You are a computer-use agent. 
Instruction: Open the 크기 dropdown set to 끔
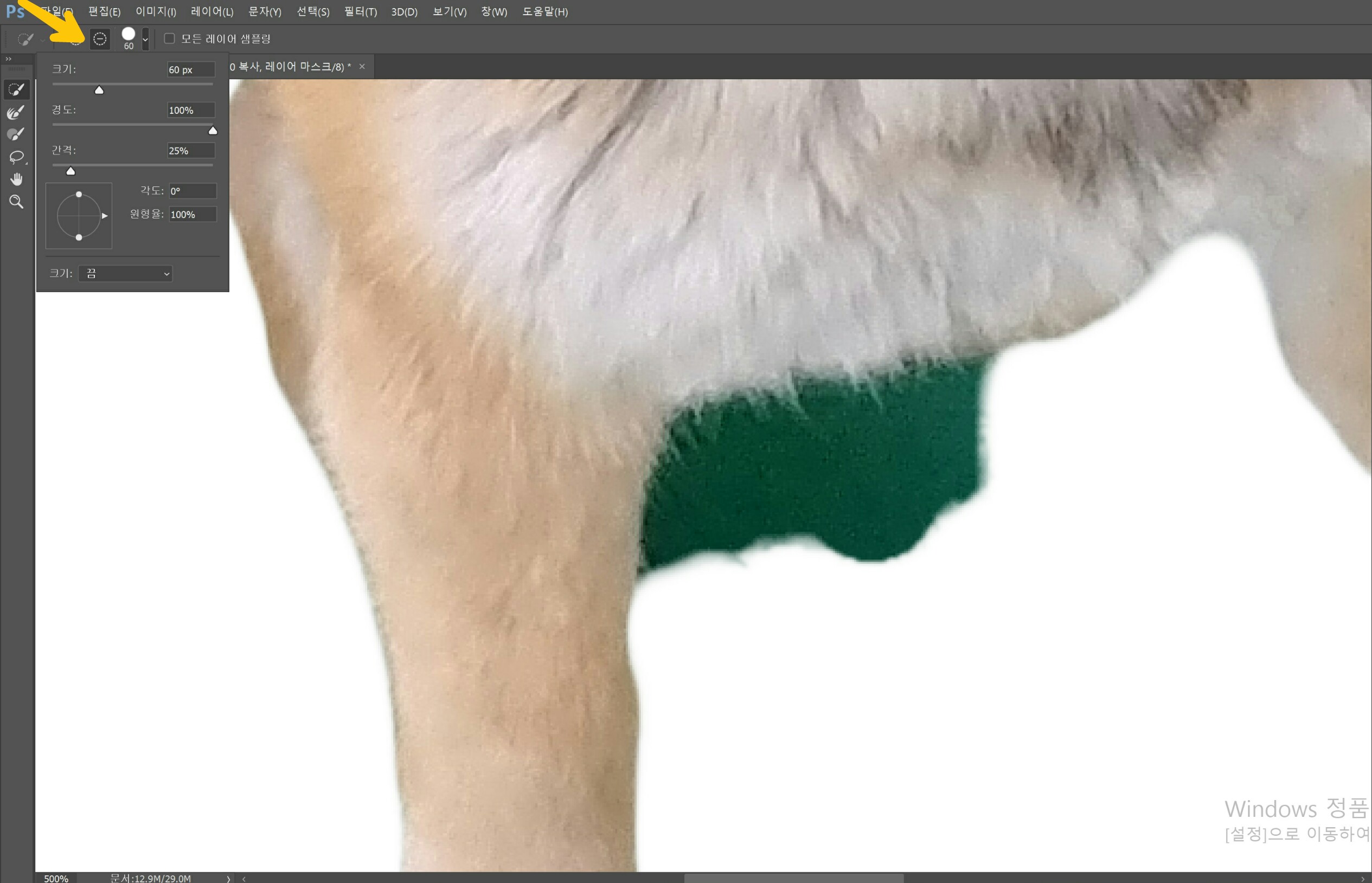[126, 274]
